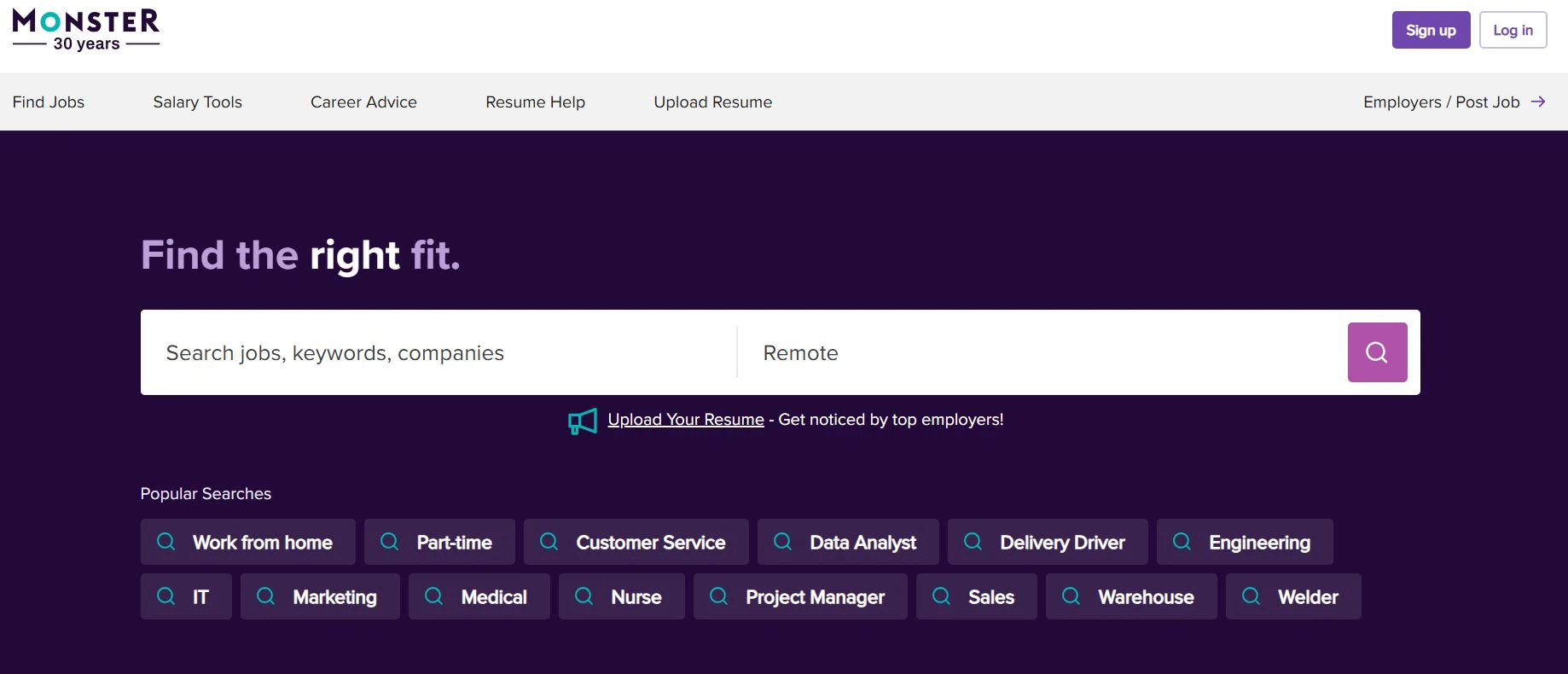Click the Monster 30 years logo
Image resolution: width=1568 pixels, height=674 pixels.
86,30
